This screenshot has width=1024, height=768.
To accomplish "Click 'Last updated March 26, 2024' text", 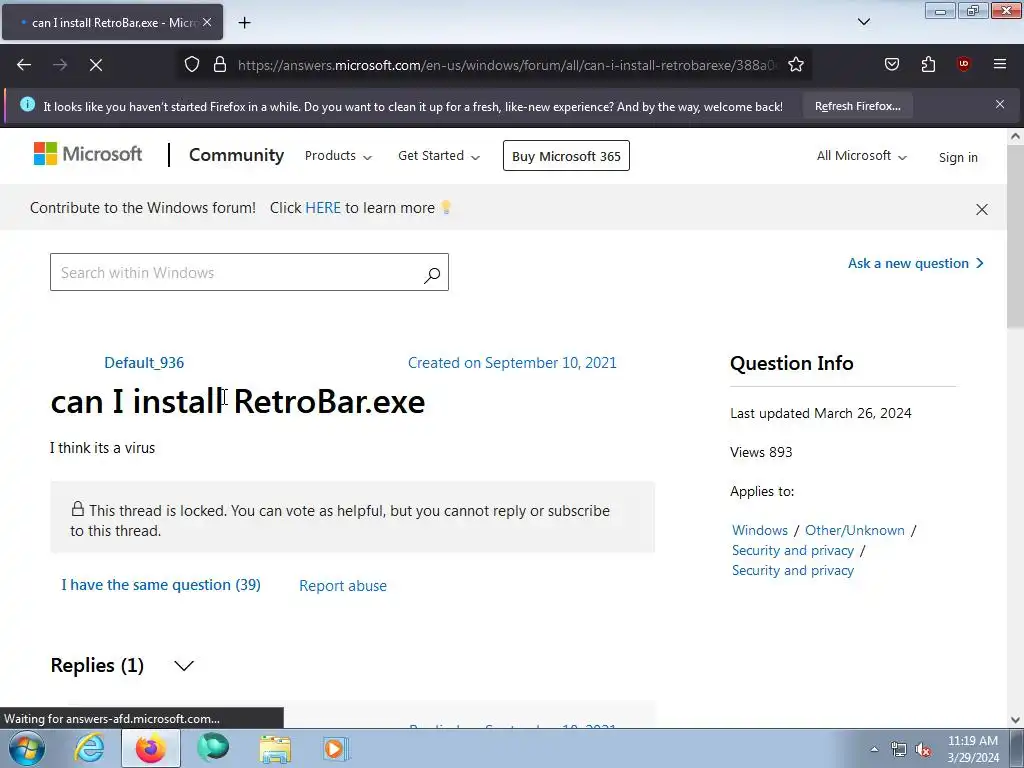I will (x=821, y=413).
